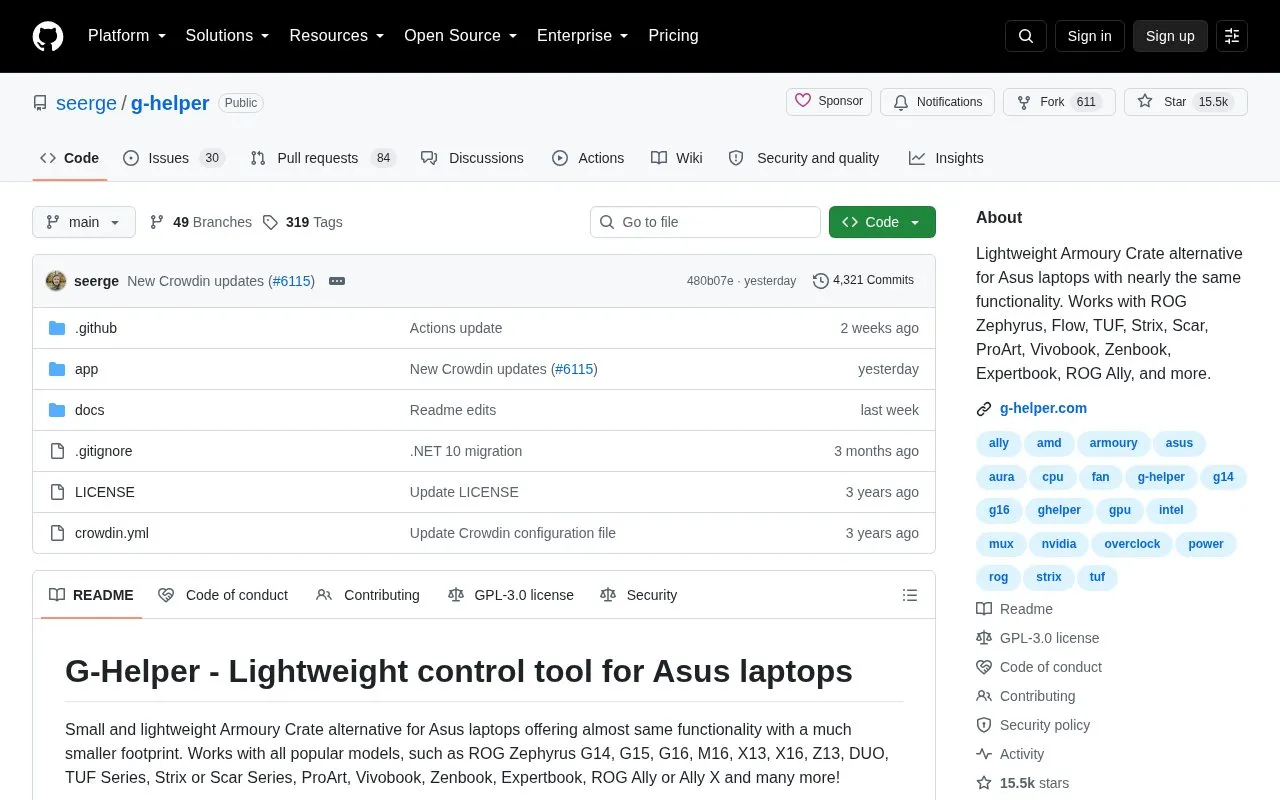1280x800 pixels.
Task: Click Sign in
Action: (x=1089, y=36)
